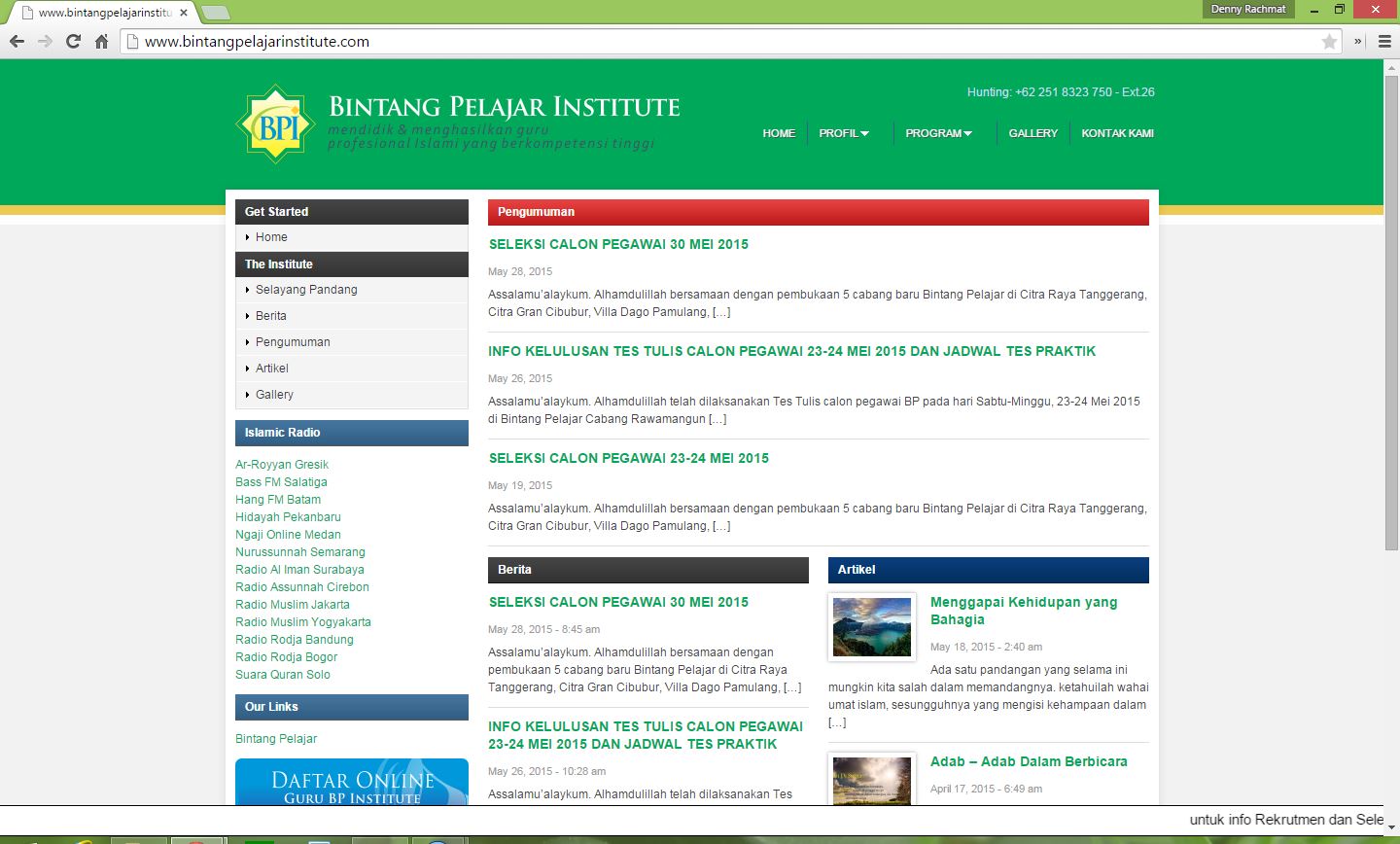Open the top SELEKSI CALON PEGAWAI 30 MEI announcement
This screenshot has height=844, width=1400.
618,244
